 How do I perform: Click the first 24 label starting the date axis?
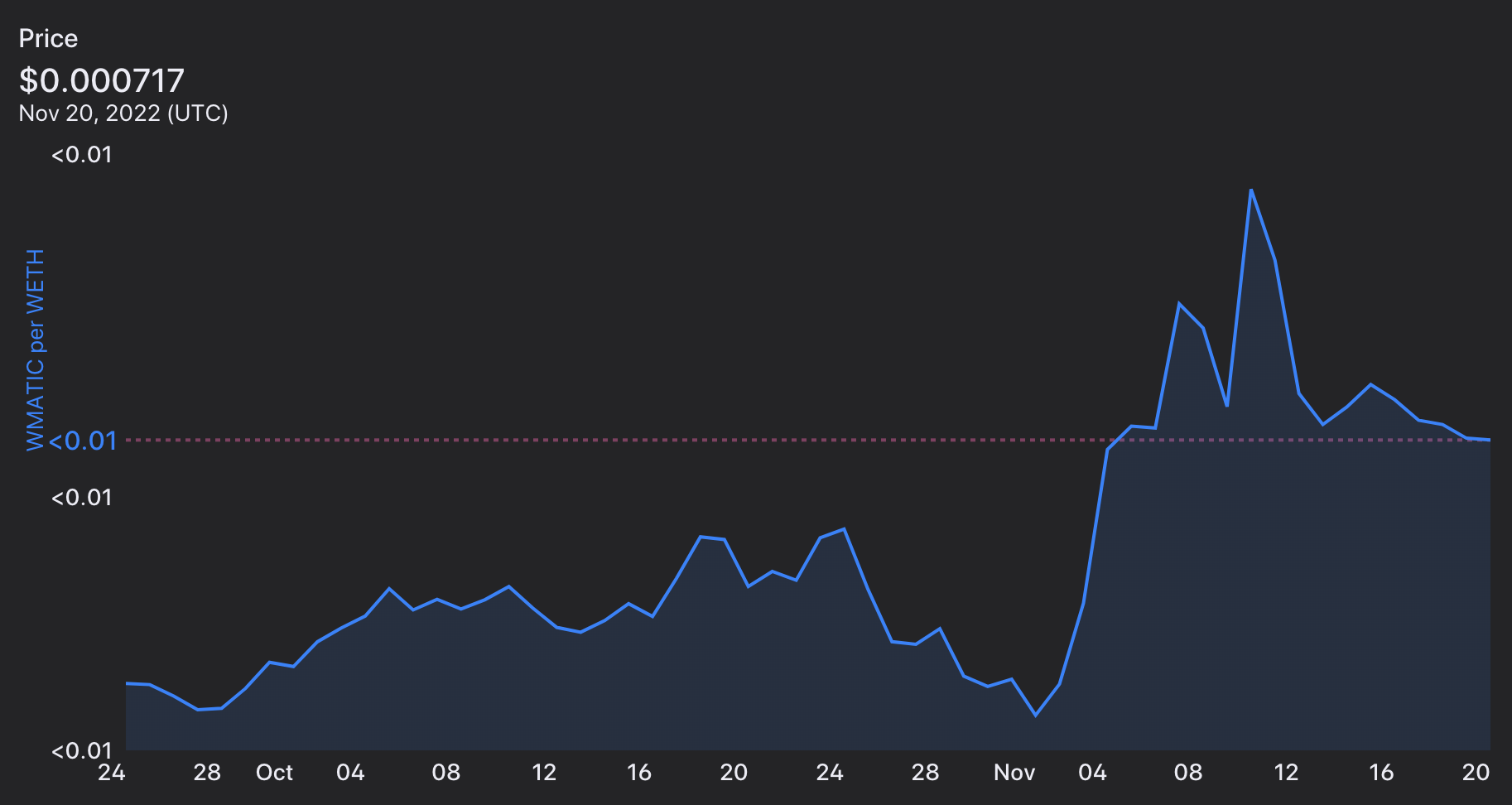click(x=112, y=773)
